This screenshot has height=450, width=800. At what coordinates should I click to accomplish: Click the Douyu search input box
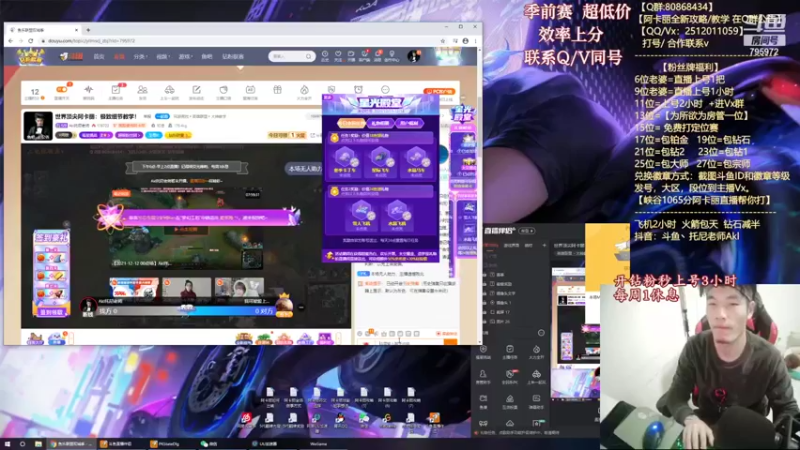(x=287, y=56)
